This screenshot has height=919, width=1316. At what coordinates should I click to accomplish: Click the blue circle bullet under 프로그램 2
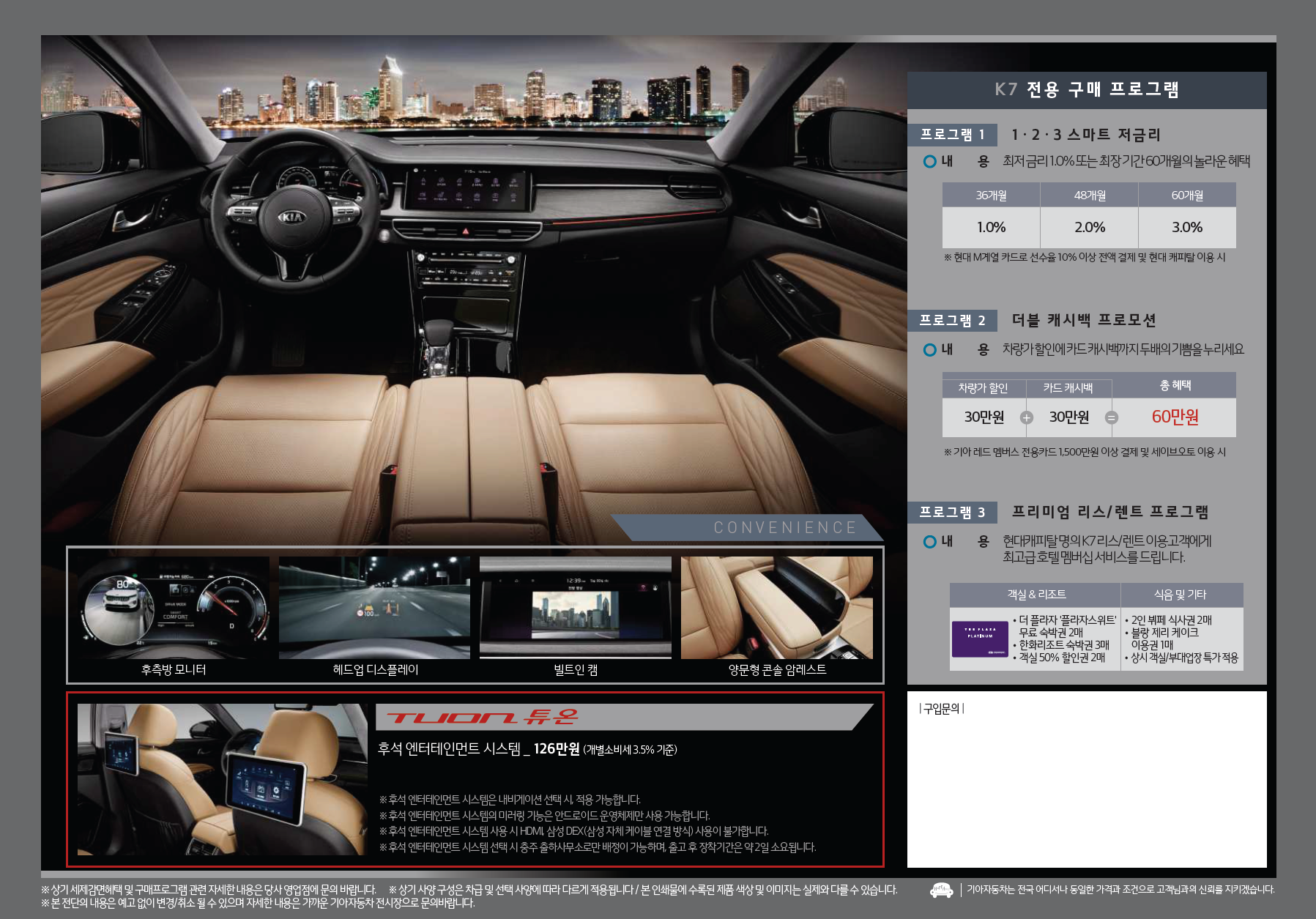coord(930,349)
